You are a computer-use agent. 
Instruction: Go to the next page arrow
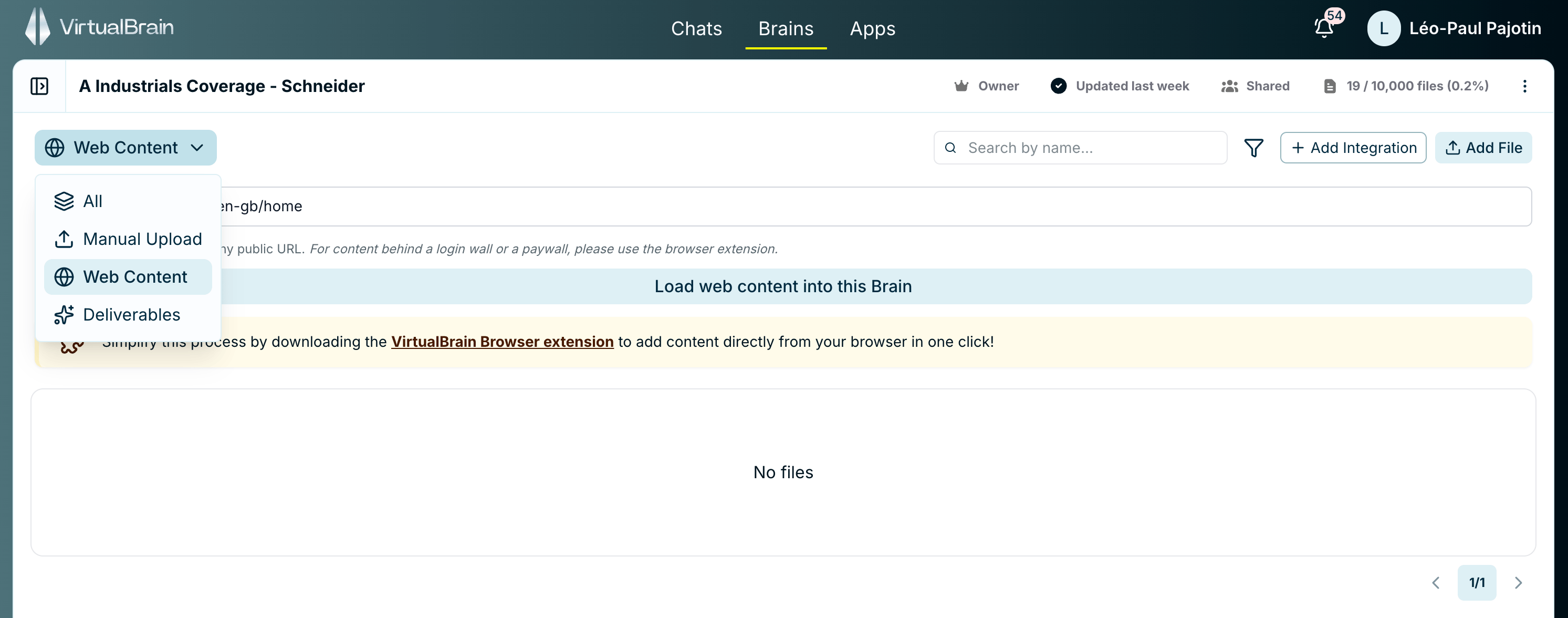(x=1518, y=583)
